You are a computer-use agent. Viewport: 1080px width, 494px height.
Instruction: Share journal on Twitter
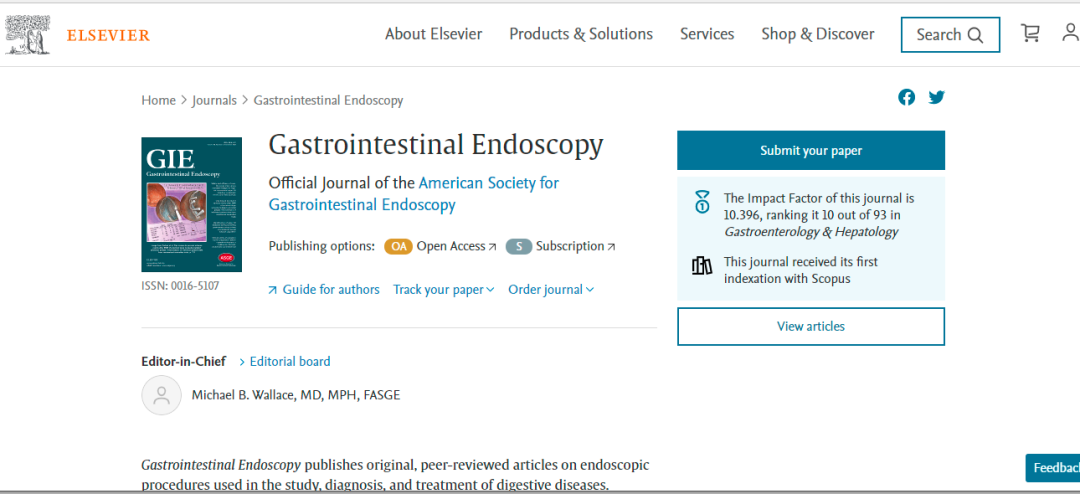pyautogui.click(x=936, y=97)
